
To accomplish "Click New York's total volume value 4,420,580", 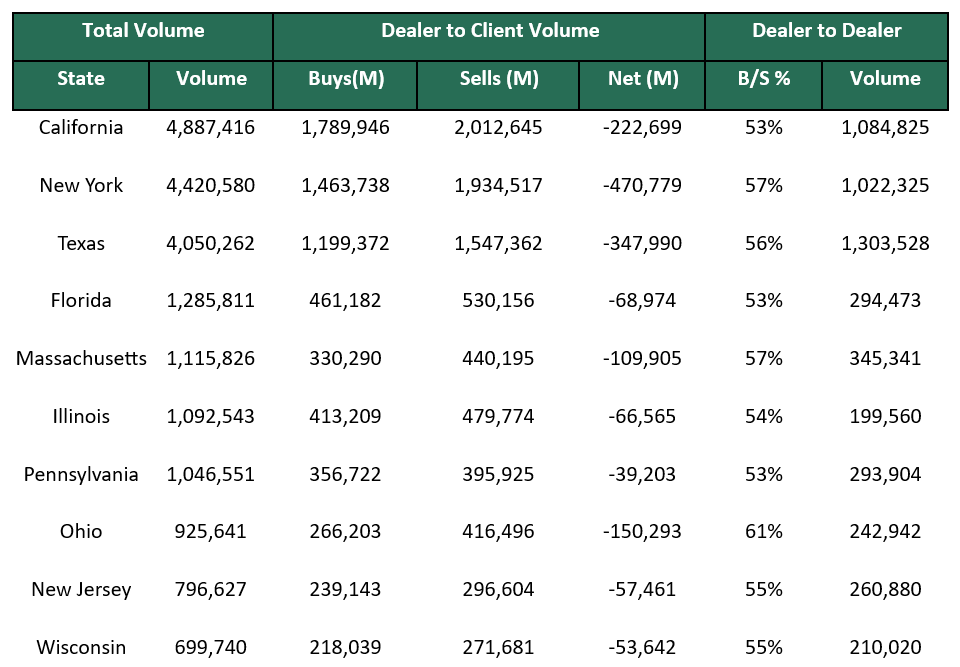I will 210,185.
